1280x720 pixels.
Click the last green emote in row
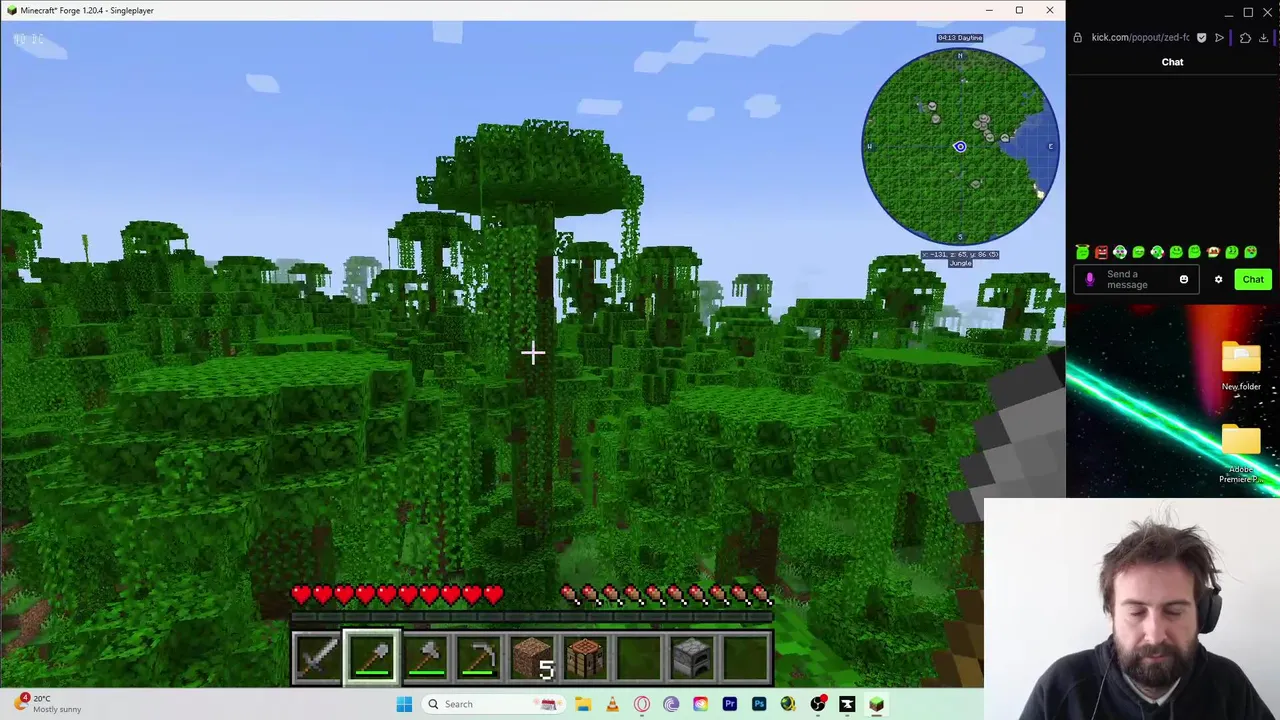pyautogui.click(x=1250, y=252)
